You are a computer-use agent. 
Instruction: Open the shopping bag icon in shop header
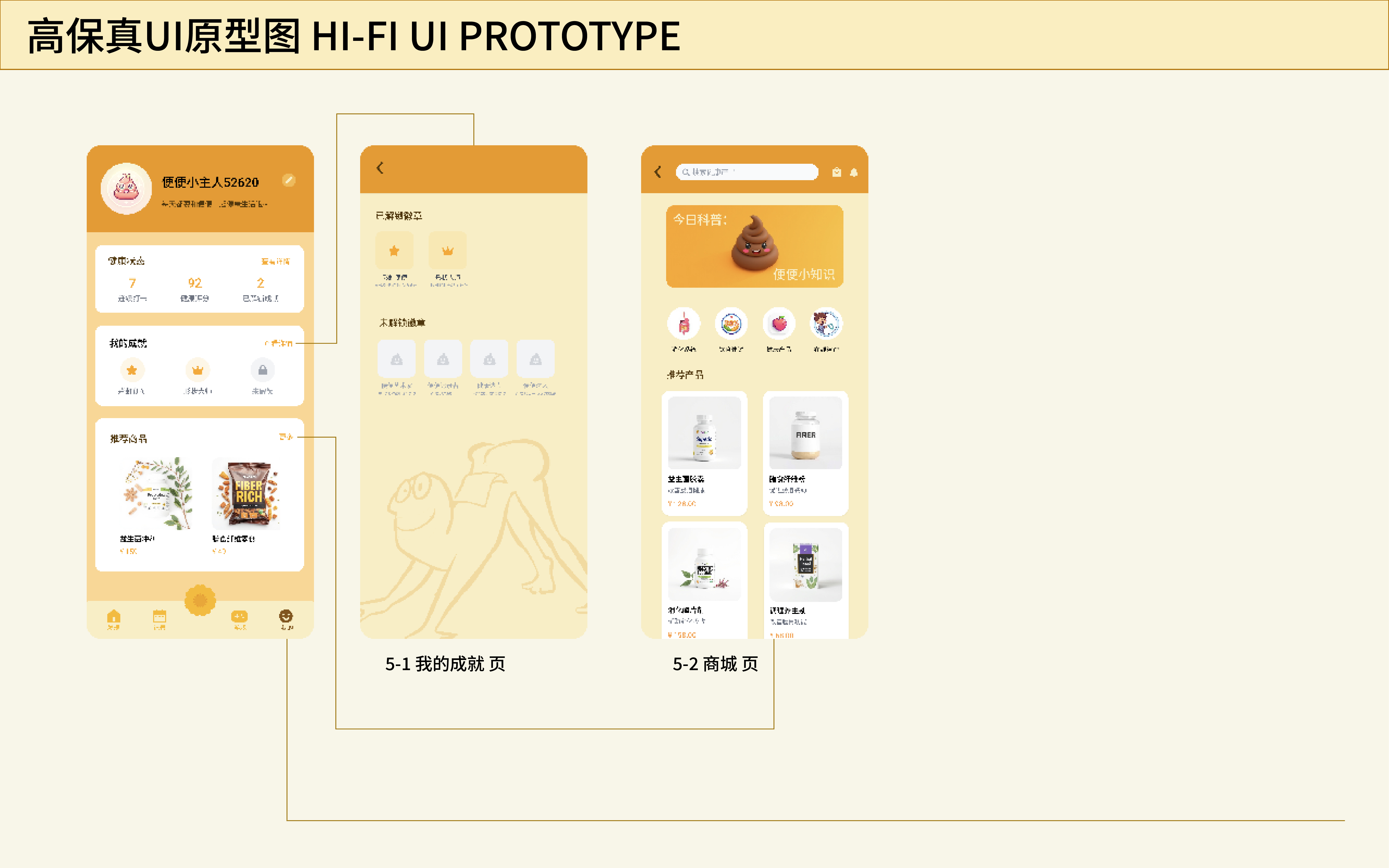pos(836,172)
